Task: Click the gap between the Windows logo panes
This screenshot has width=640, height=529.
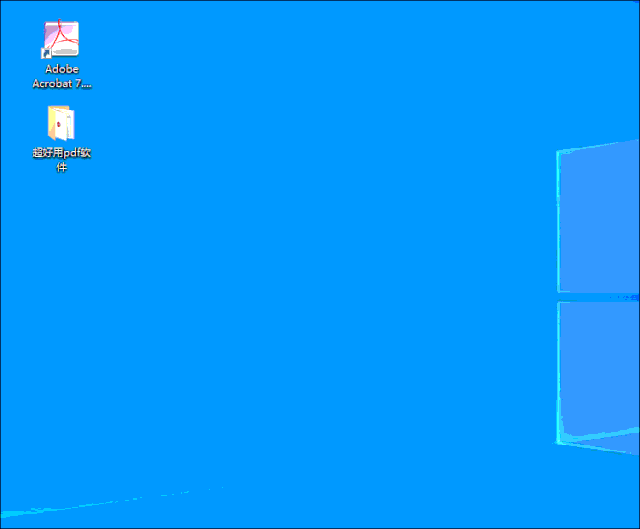Action: point(598,297)
